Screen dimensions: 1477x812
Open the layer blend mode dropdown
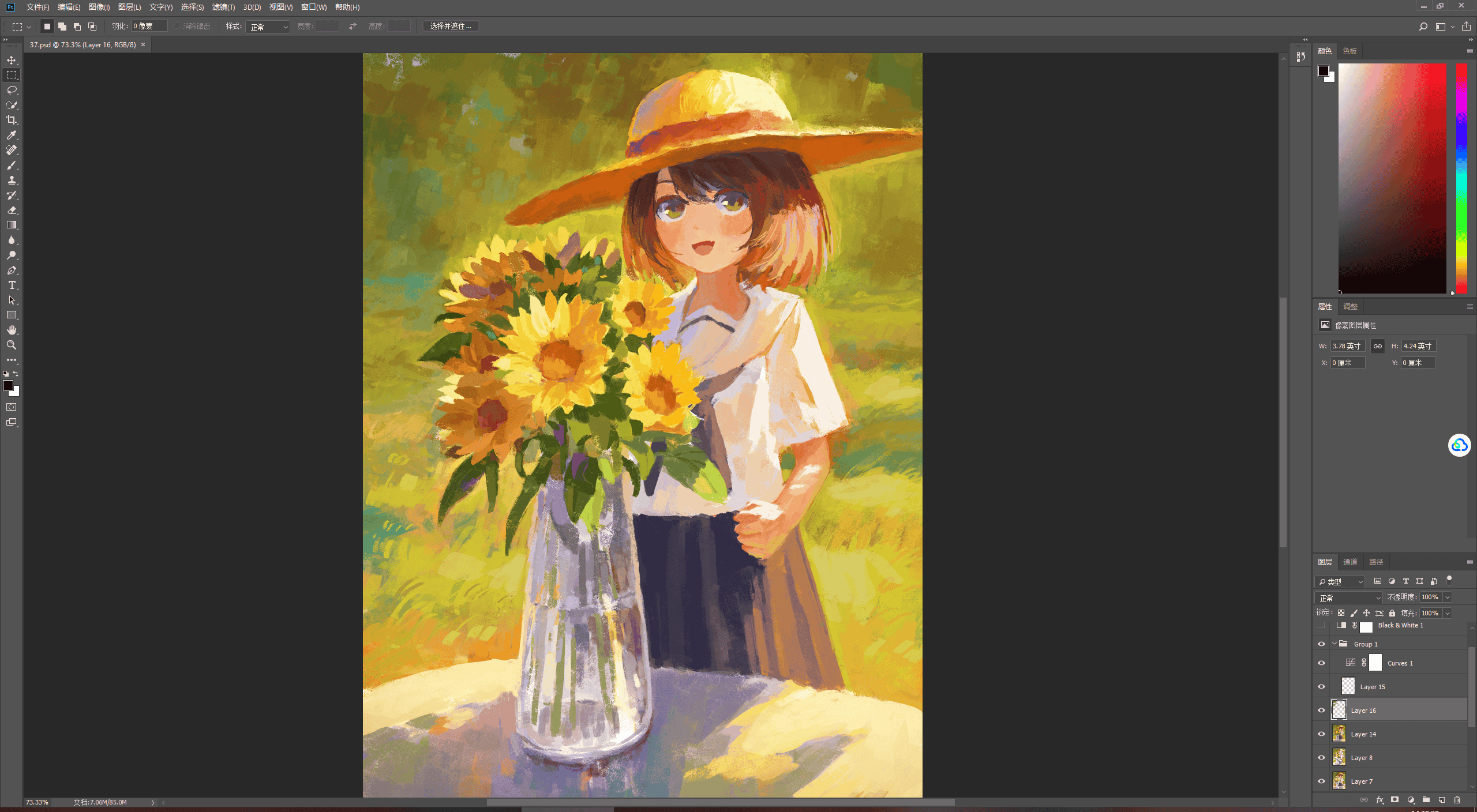(1349, 597)
